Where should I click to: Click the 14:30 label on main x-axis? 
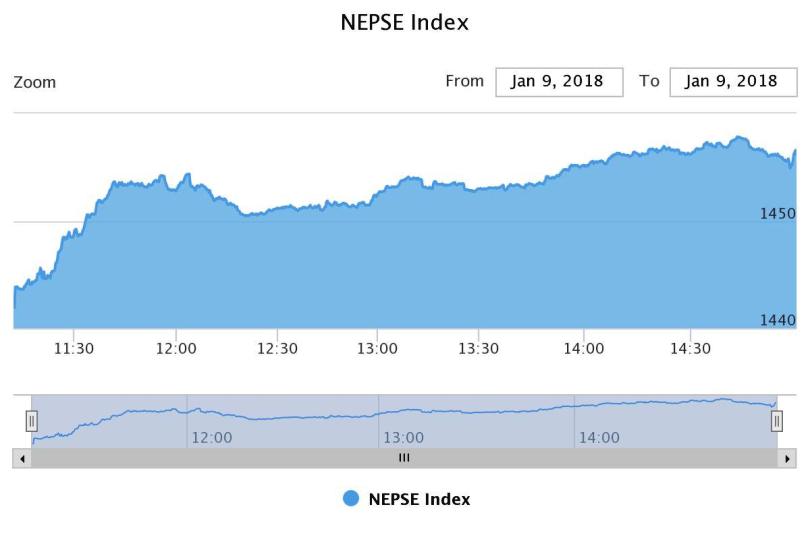point(689,349)
